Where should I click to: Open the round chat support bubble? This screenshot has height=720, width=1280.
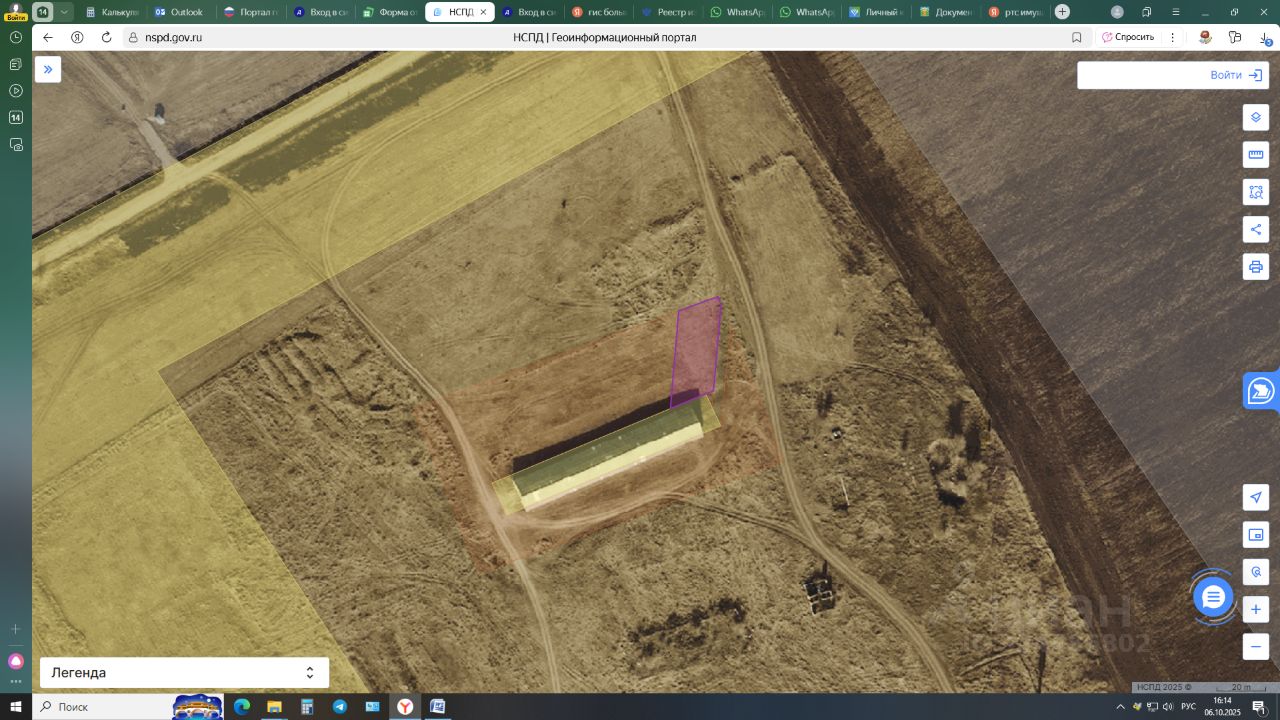[1213, 597]
